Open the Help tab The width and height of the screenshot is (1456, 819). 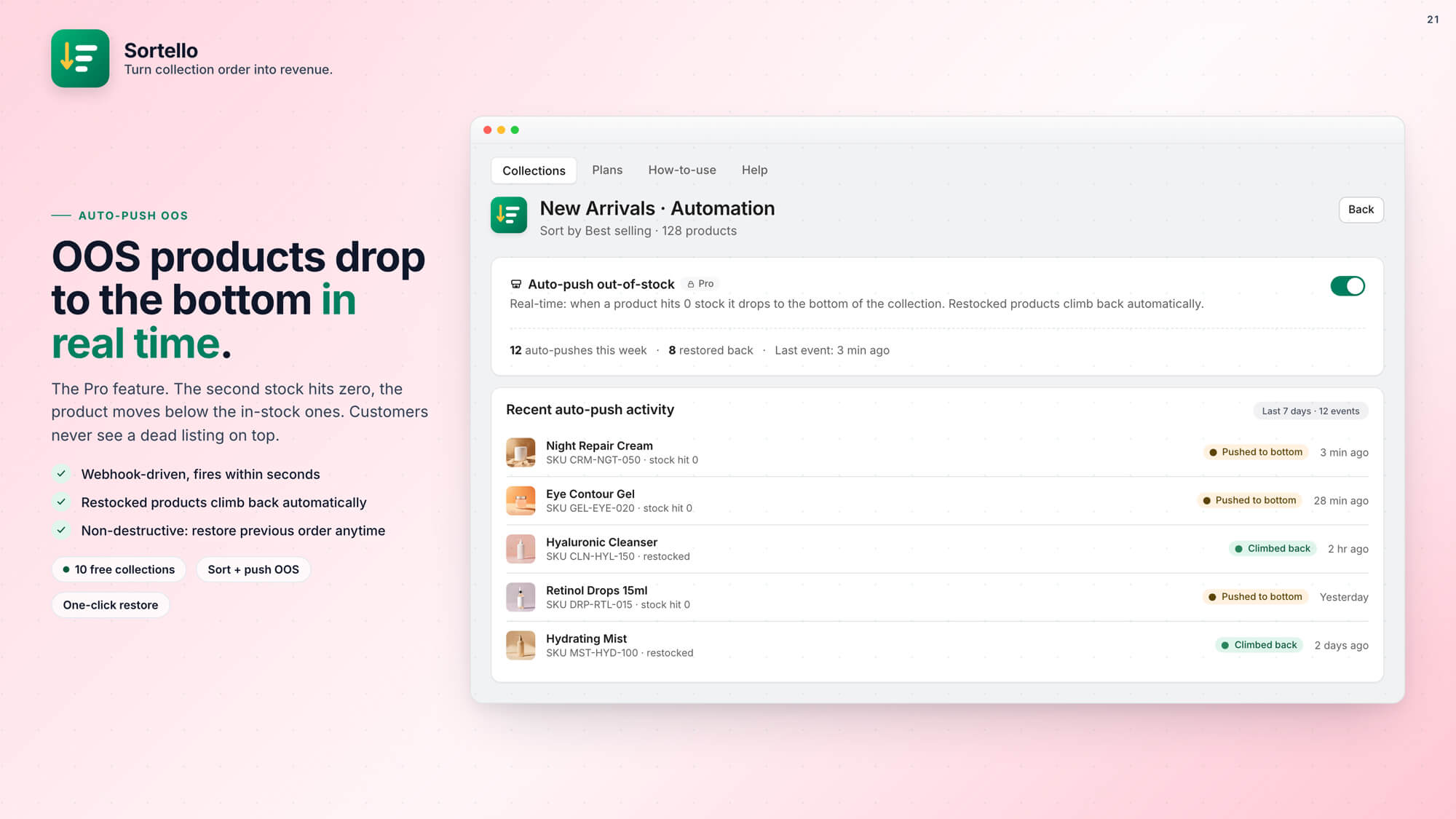pos(754,170)
